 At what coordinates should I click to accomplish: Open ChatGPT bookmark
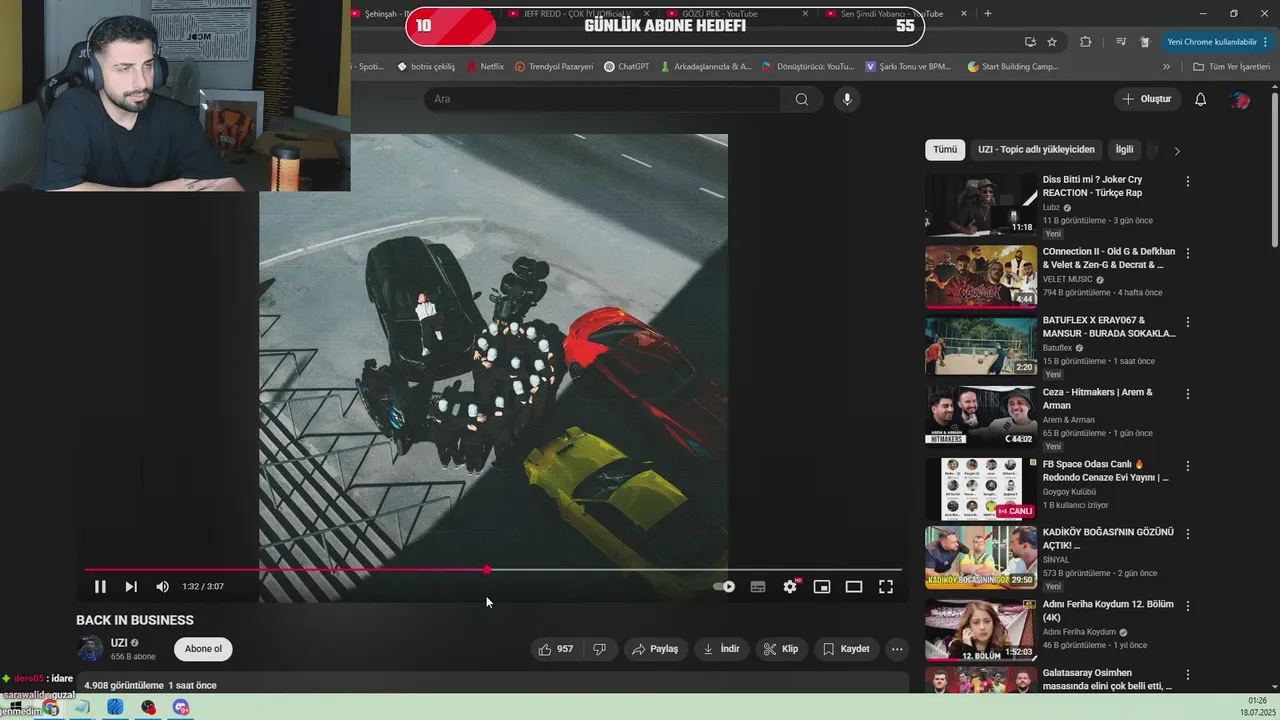tap(627, 67)
